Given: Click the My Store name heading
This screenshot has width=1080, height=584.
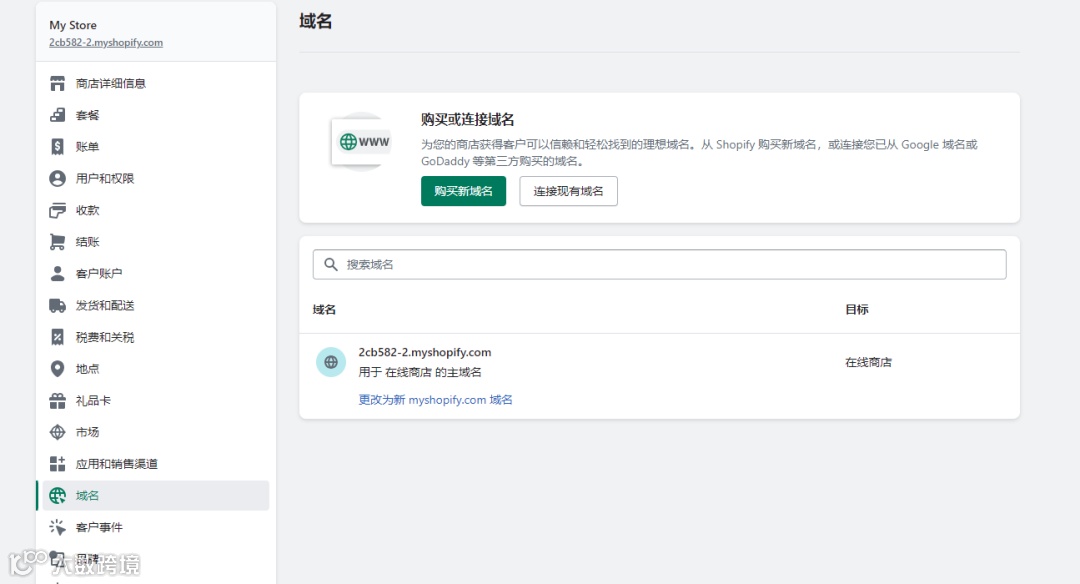Looking at the screenshot, I should (73, 25).
